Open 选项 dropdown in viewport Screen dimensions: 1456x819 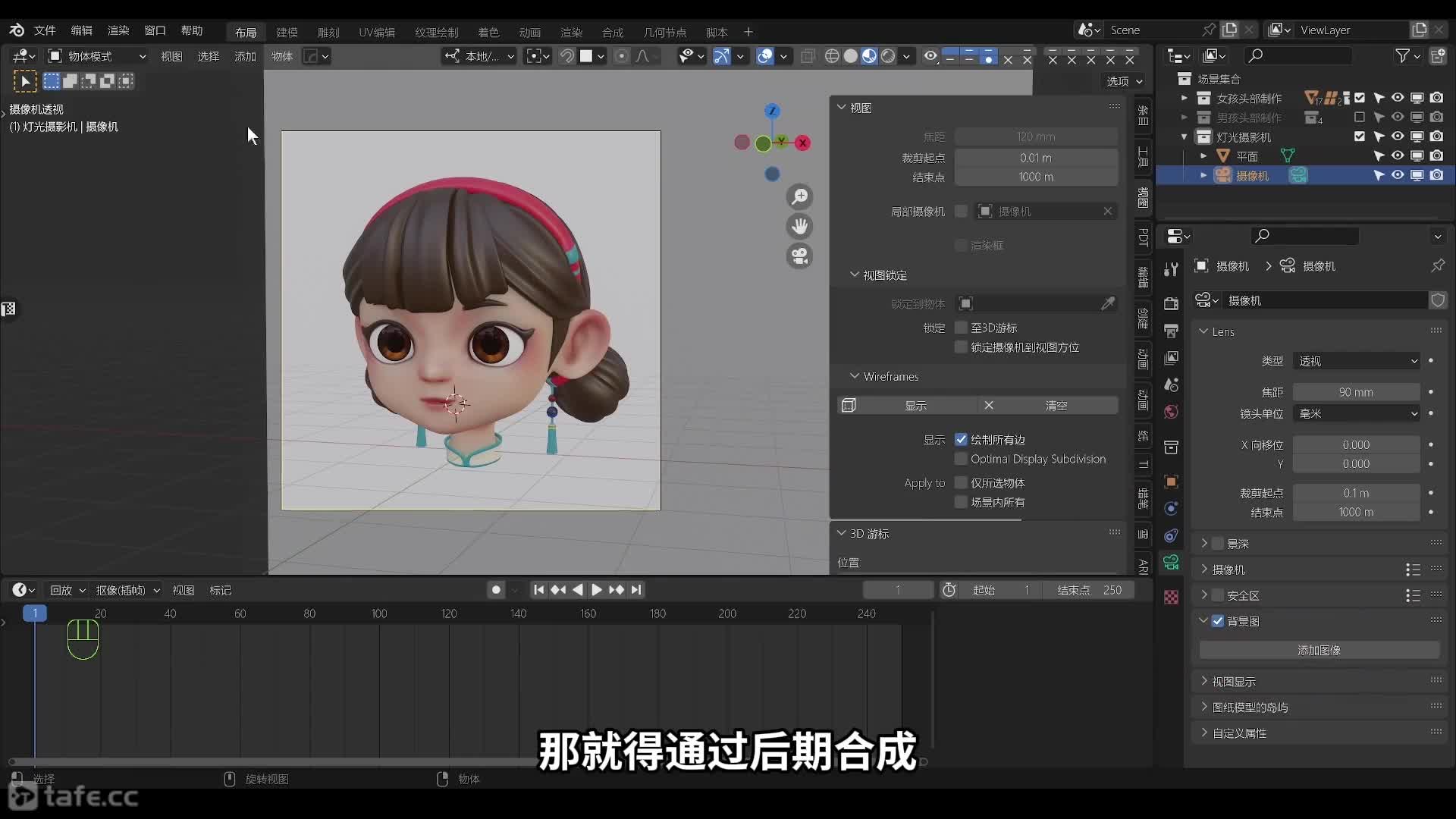(x=1124, y=81)
